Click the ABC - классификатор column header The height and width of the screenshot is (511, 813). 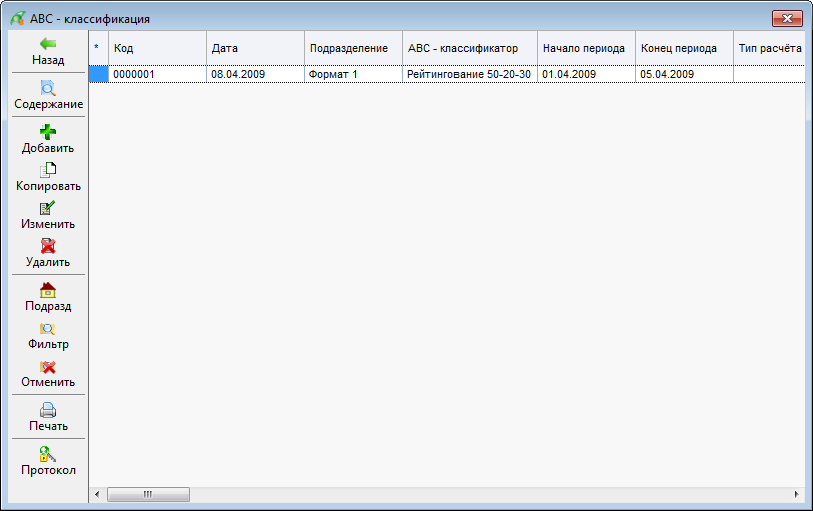pyautogui.click(x=470, y=48)
